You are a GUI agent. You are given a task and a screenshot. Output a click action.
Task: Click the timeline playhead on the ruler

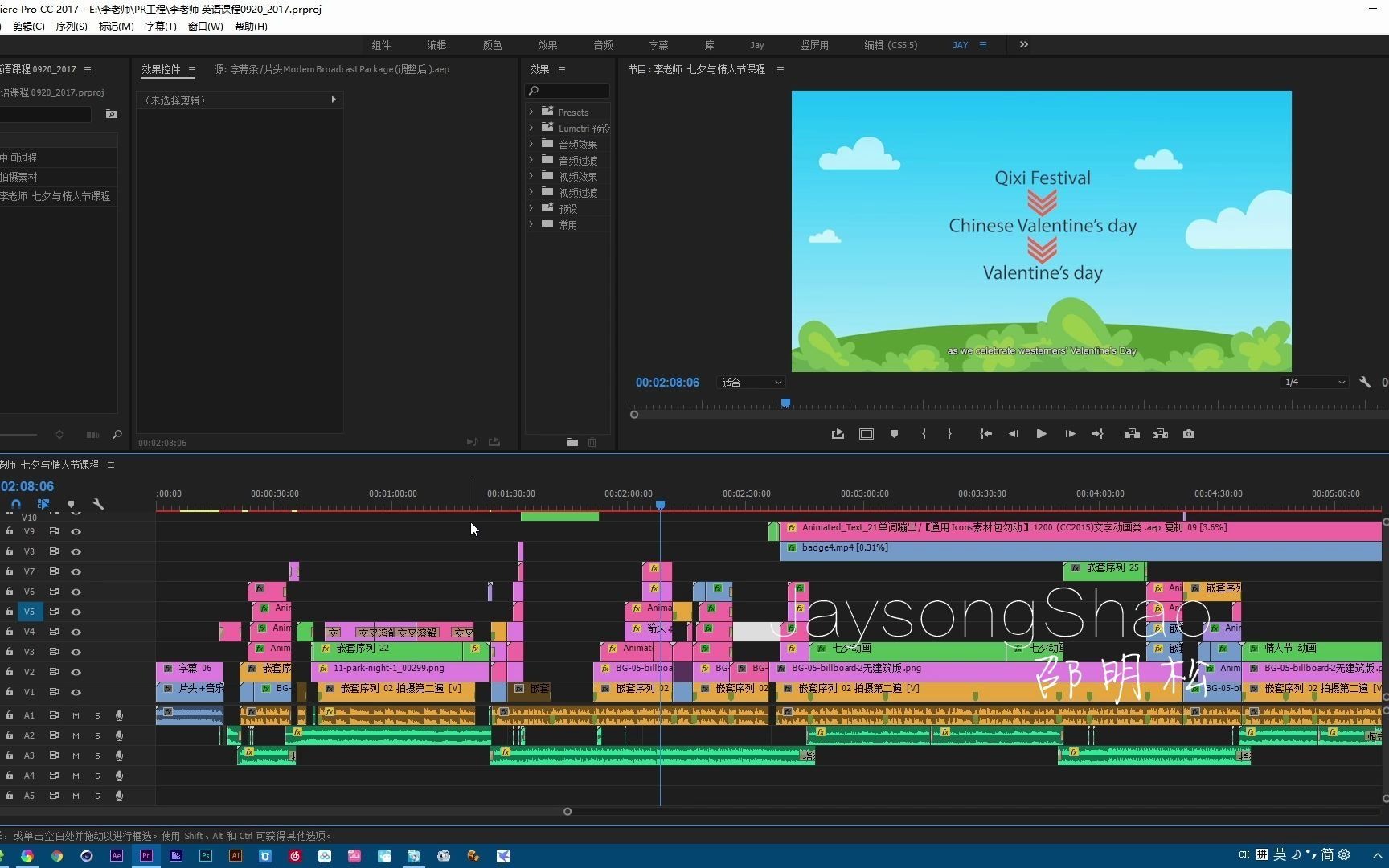[660, 505]
